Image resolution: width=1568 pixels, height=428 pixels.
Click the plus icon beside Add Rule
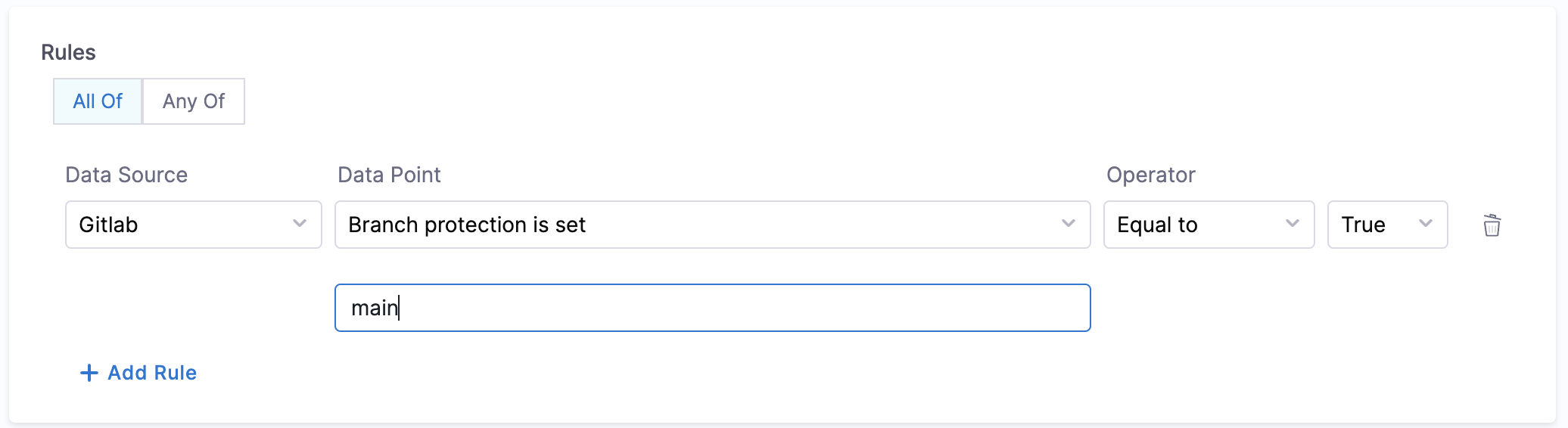point(89,373)
